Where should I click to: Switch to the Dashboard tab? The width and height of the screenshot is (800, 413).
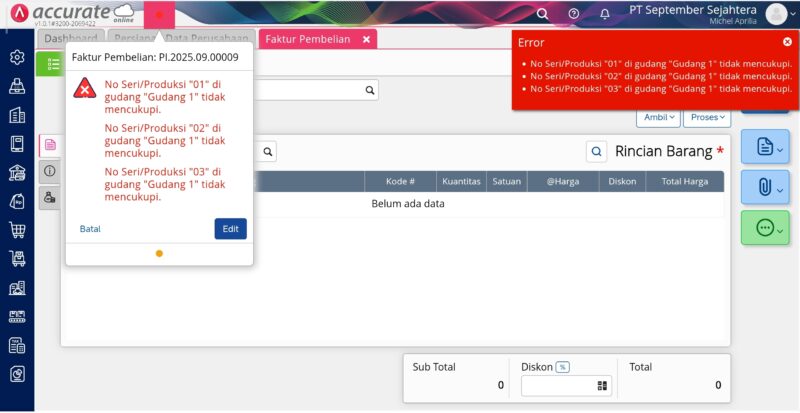click(x=70, y=39)
